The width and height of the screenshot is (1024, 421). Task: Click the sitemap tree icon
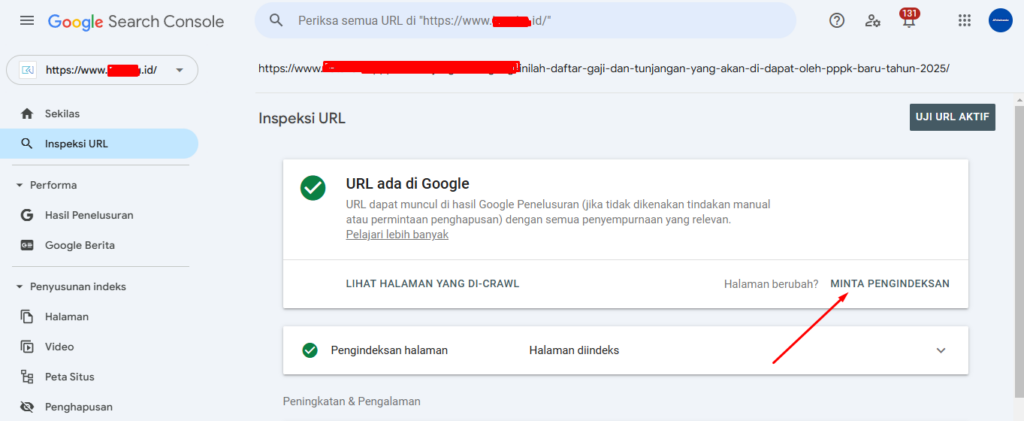[27, 377]
